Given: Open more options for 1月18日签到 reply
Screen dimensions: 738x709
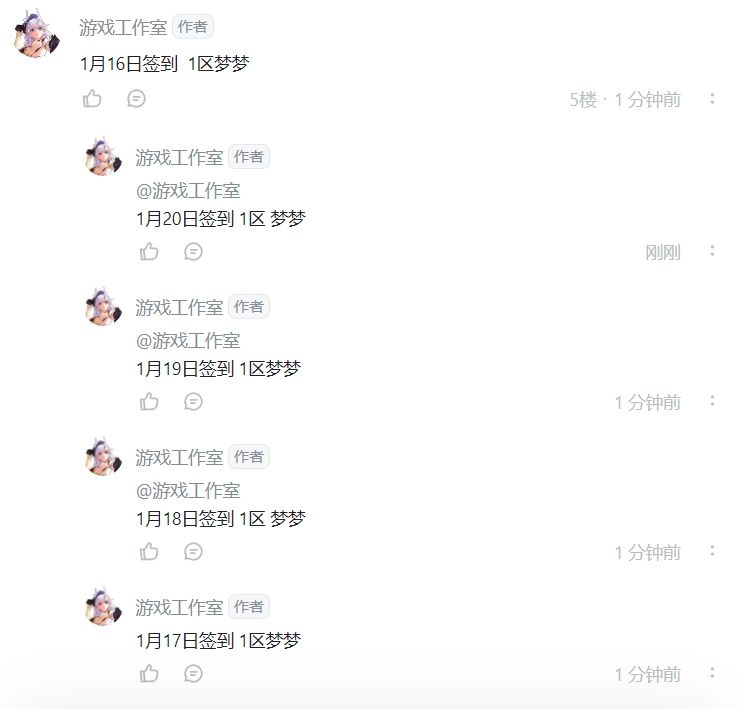Looking at the screenshot, I should 712,551.
